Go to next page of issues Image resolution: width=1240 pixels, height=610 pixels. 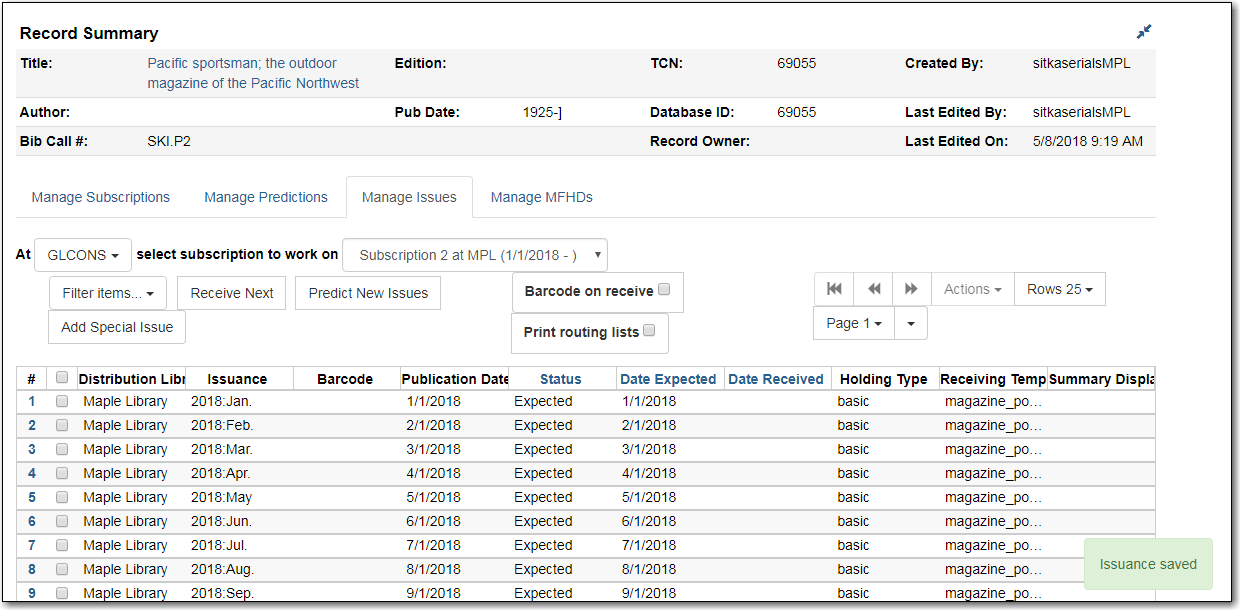point(911,289)
